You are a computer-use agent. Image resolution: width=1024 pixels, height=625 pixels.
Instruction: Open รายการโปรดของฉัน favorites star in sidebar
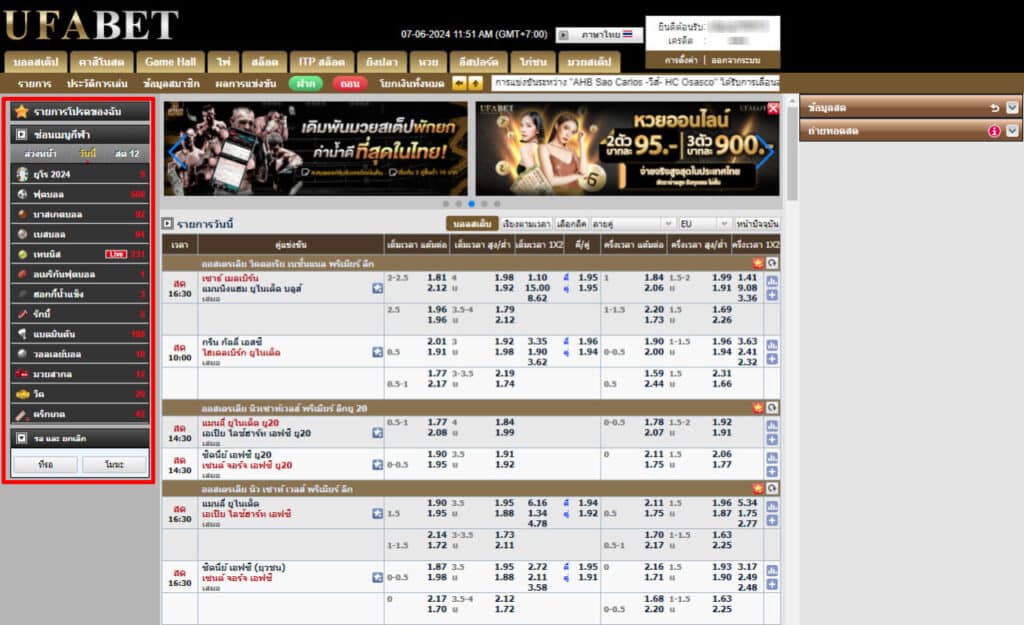(22, 112)
